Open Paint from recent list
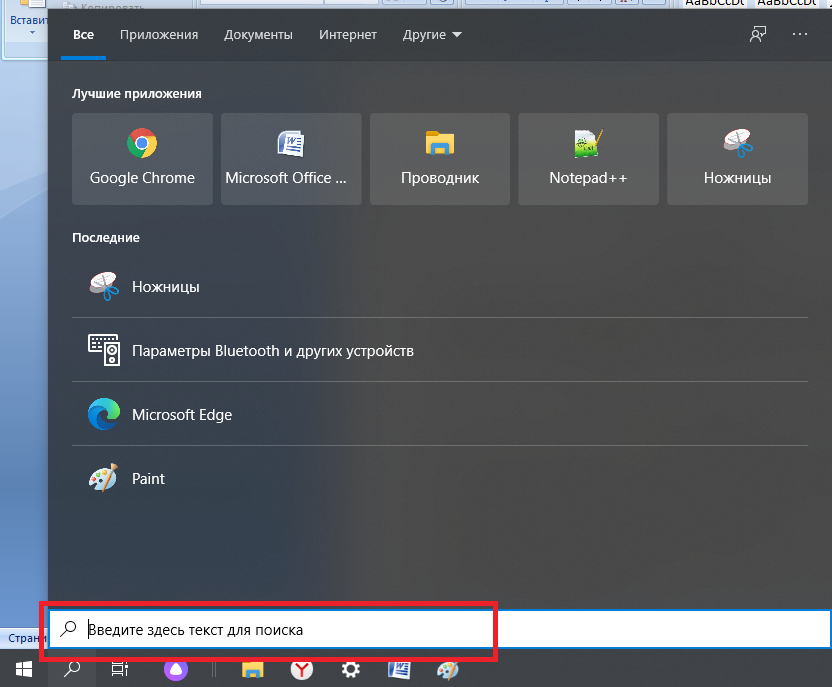The width and height of the screenshot is (832, 687). click(440, 479)
